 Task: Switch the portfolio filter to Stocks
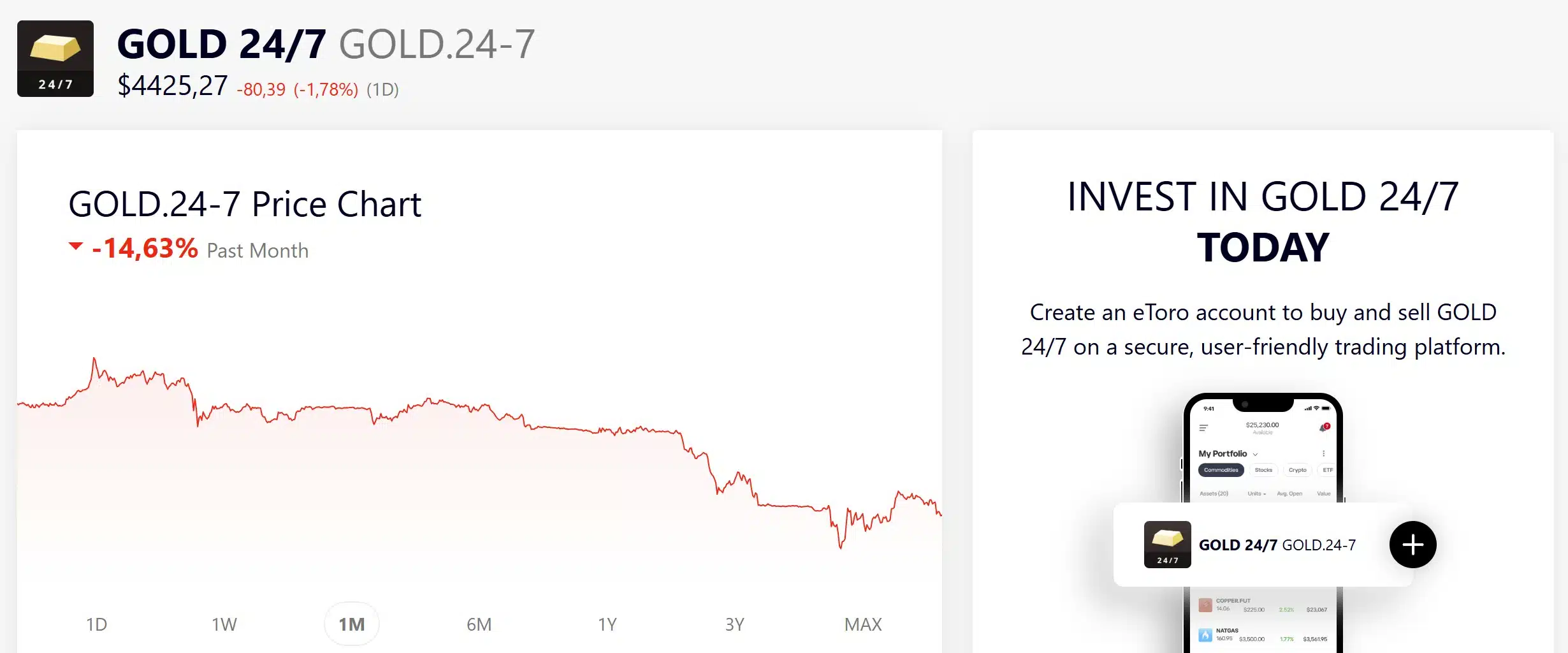coord(1263,470)
